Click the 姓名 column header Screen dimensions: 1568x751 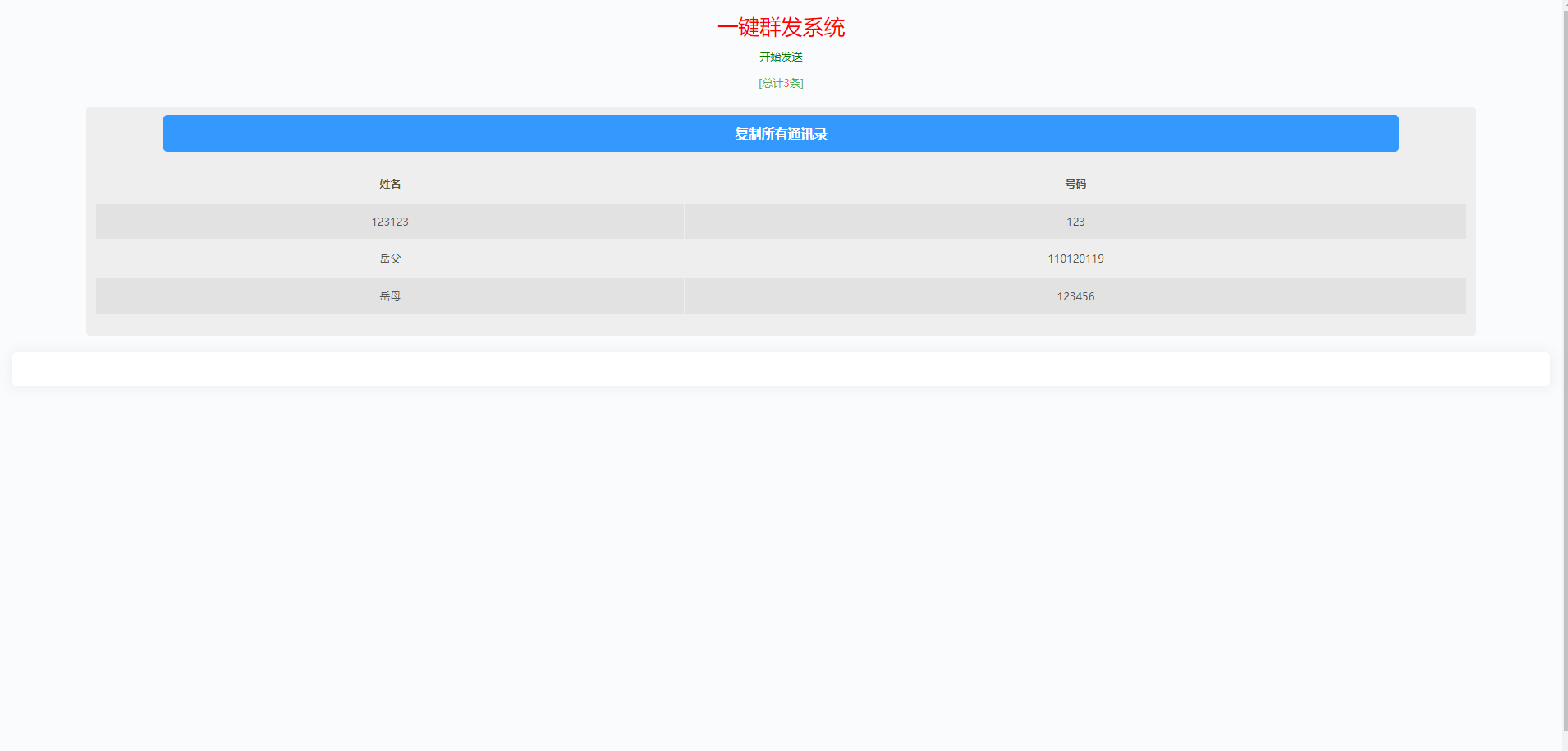(x=390, y=184)
